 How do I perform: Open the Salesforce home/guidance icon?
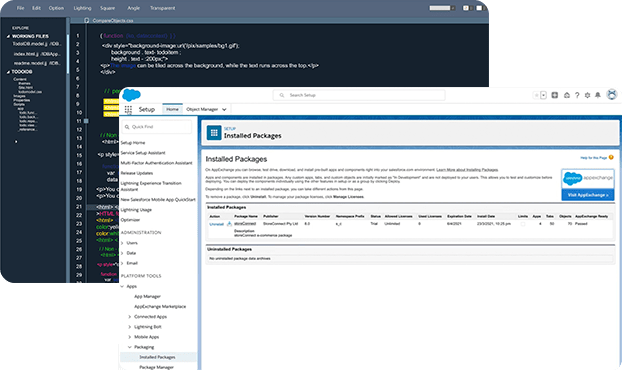(566, 95)
